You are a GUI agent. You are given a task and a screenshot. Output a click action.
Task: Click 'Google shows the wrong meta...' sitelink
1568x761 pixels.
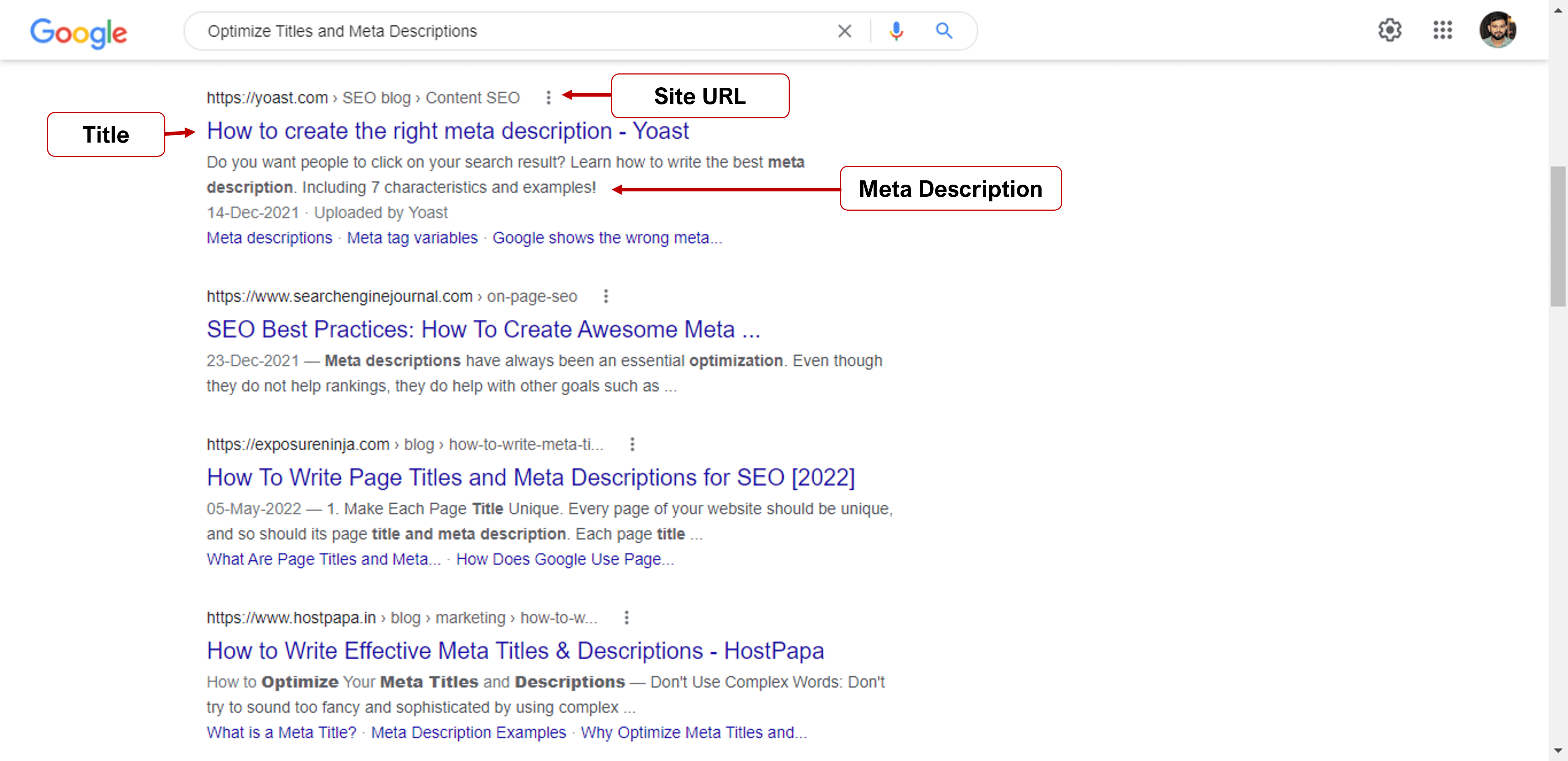[x=607, y=238]
